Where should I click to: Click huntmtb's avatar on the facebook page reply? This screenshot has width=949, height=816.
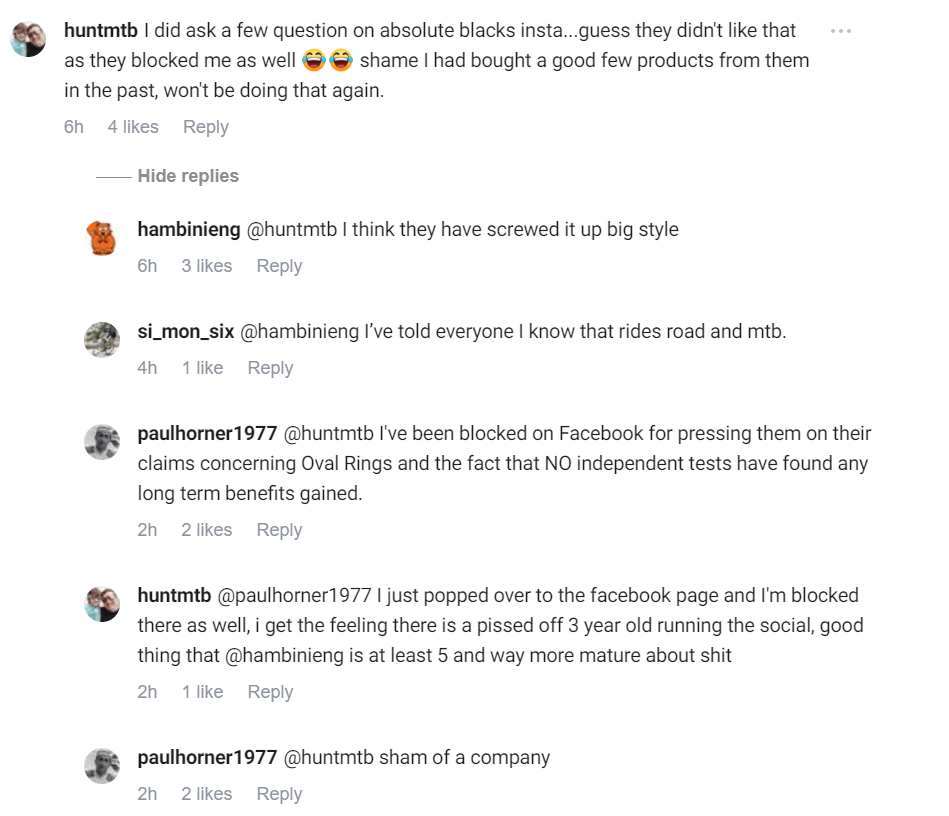[102, 604]
